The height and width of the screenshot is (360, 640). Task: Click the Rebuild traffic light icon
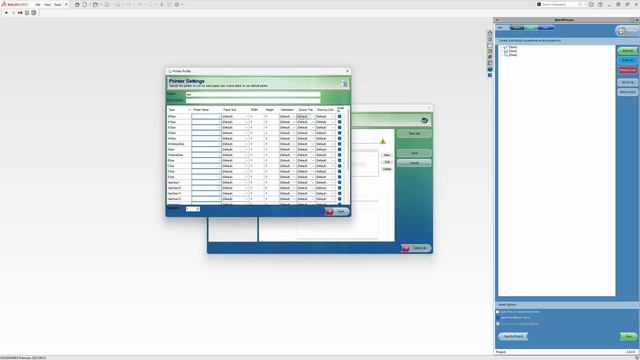[162, 4]
